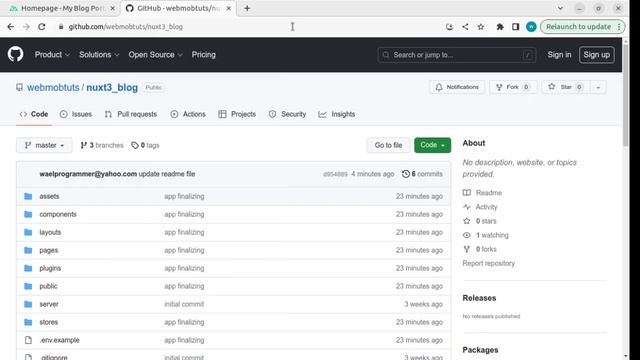Click the Sign up button
The image size is (640, 360).
pos(597,55)
